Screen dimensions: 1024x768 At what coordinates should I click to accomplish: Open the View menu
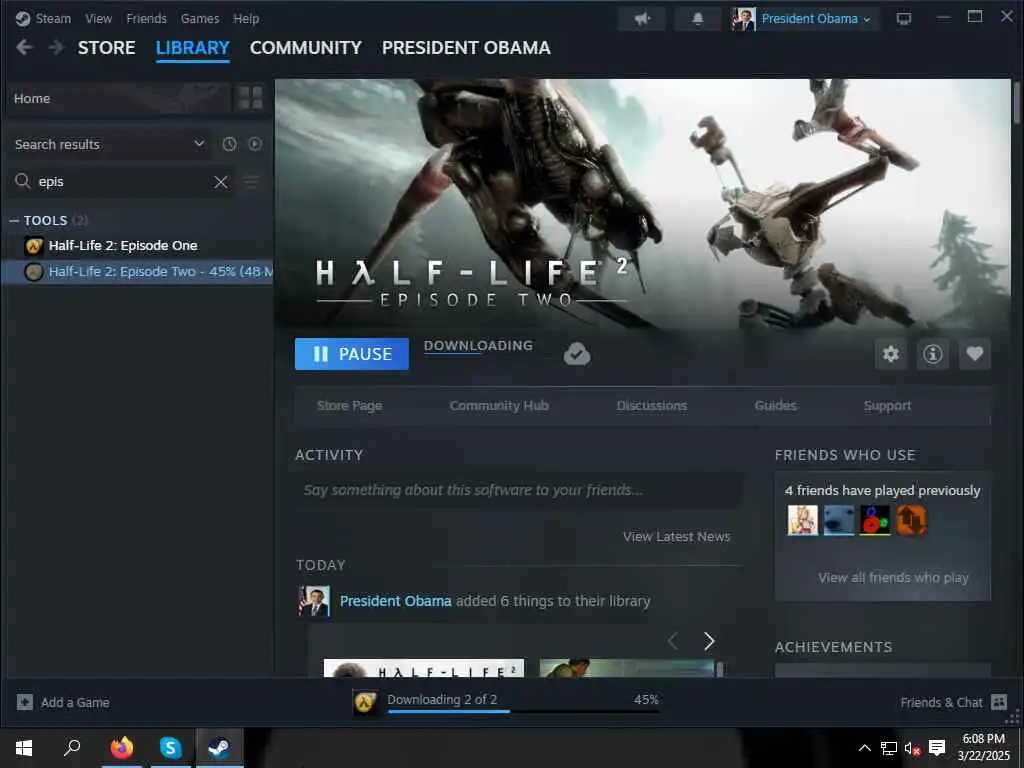[x=99, y=18]
